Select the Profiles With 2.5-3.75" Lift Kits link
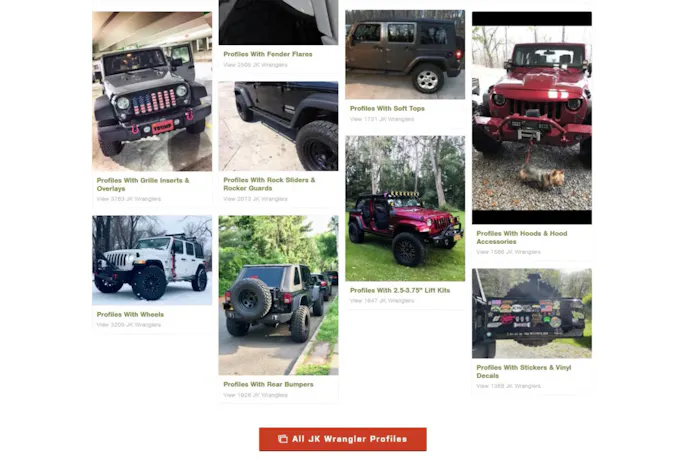The image size is (688, 459). pyautogui.click(x=400, y=290)
